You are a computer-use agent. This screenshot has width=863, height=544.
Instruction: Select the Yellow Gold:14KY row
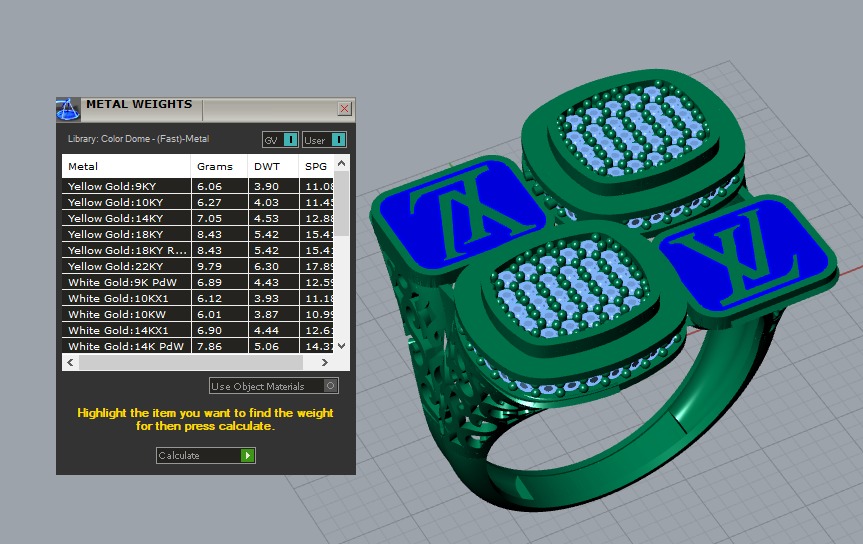click(198, 218)
